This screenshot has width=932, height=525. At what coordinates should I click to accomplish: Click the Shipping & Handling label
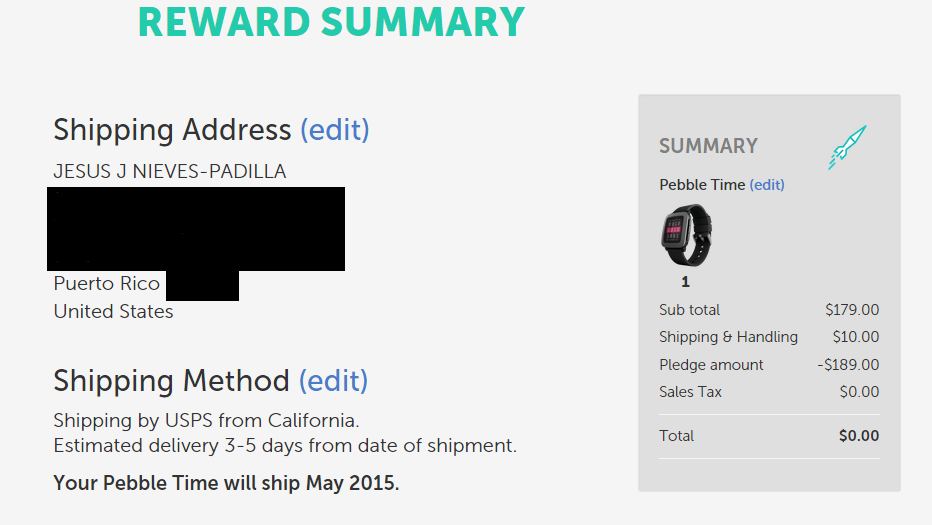[728, 337]
